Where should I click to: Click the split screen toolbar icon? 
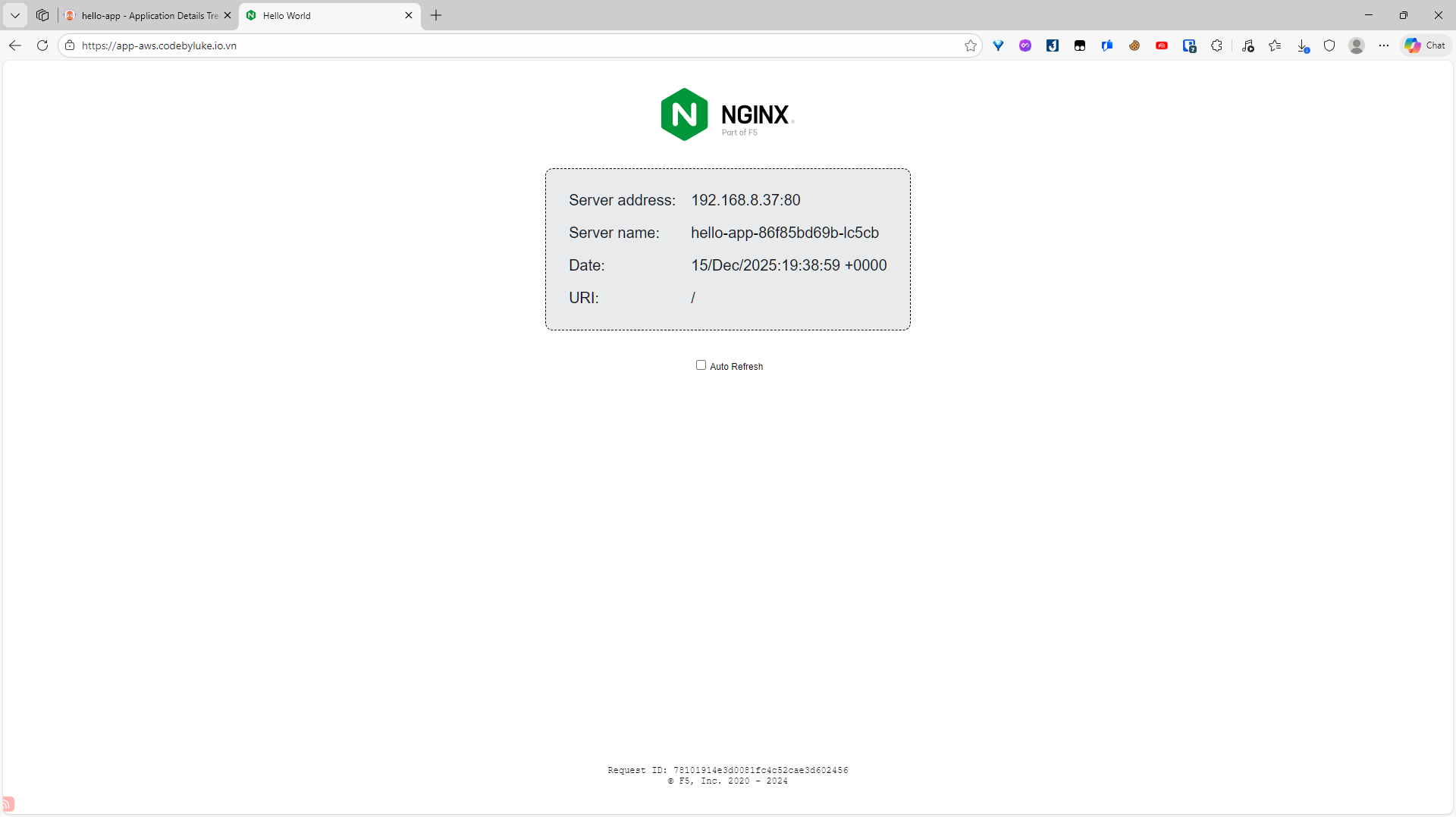tap(1189, 45)
